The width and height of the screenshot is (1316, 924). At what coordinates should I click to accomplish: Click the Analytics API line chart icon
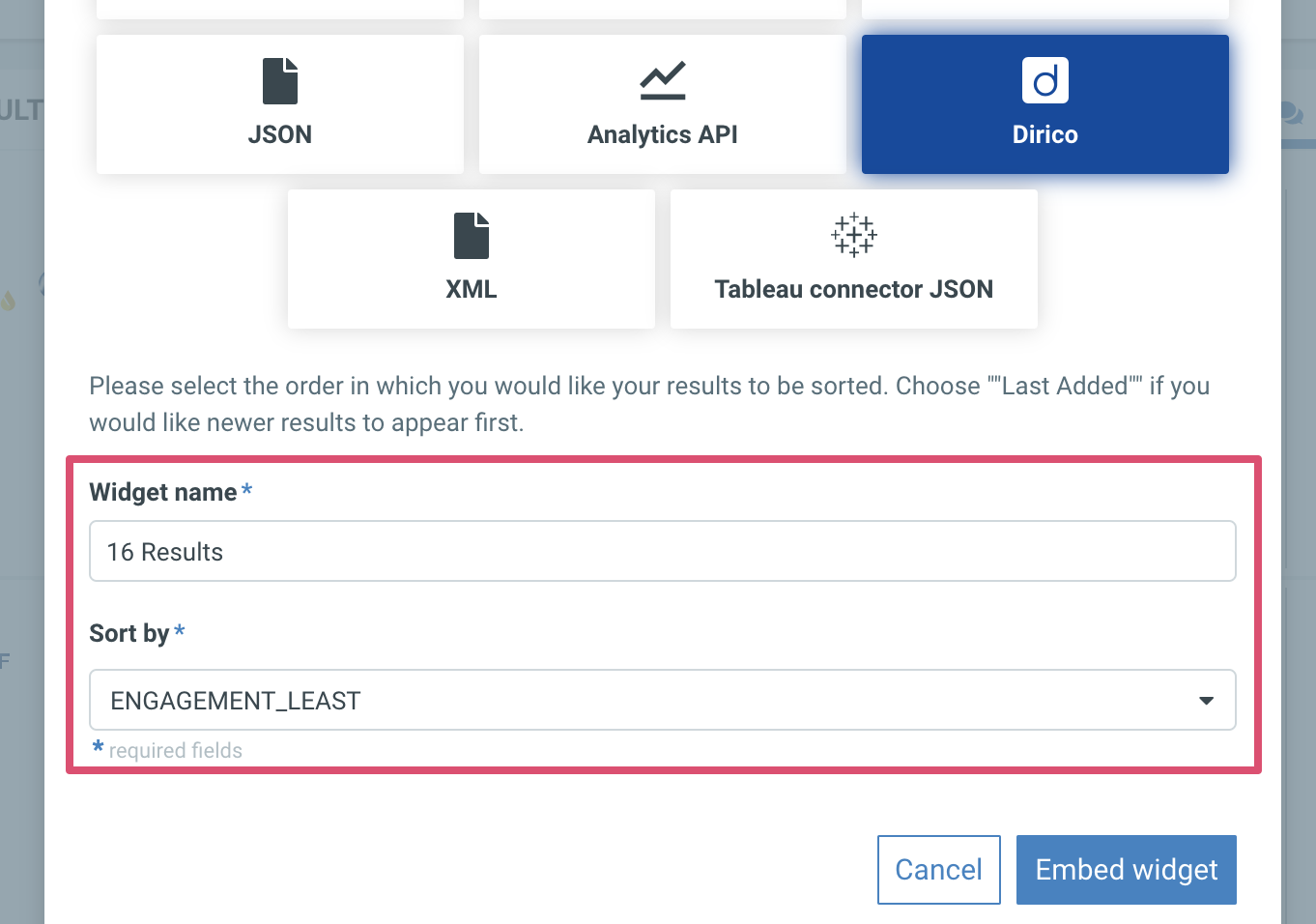pos(663,81)
